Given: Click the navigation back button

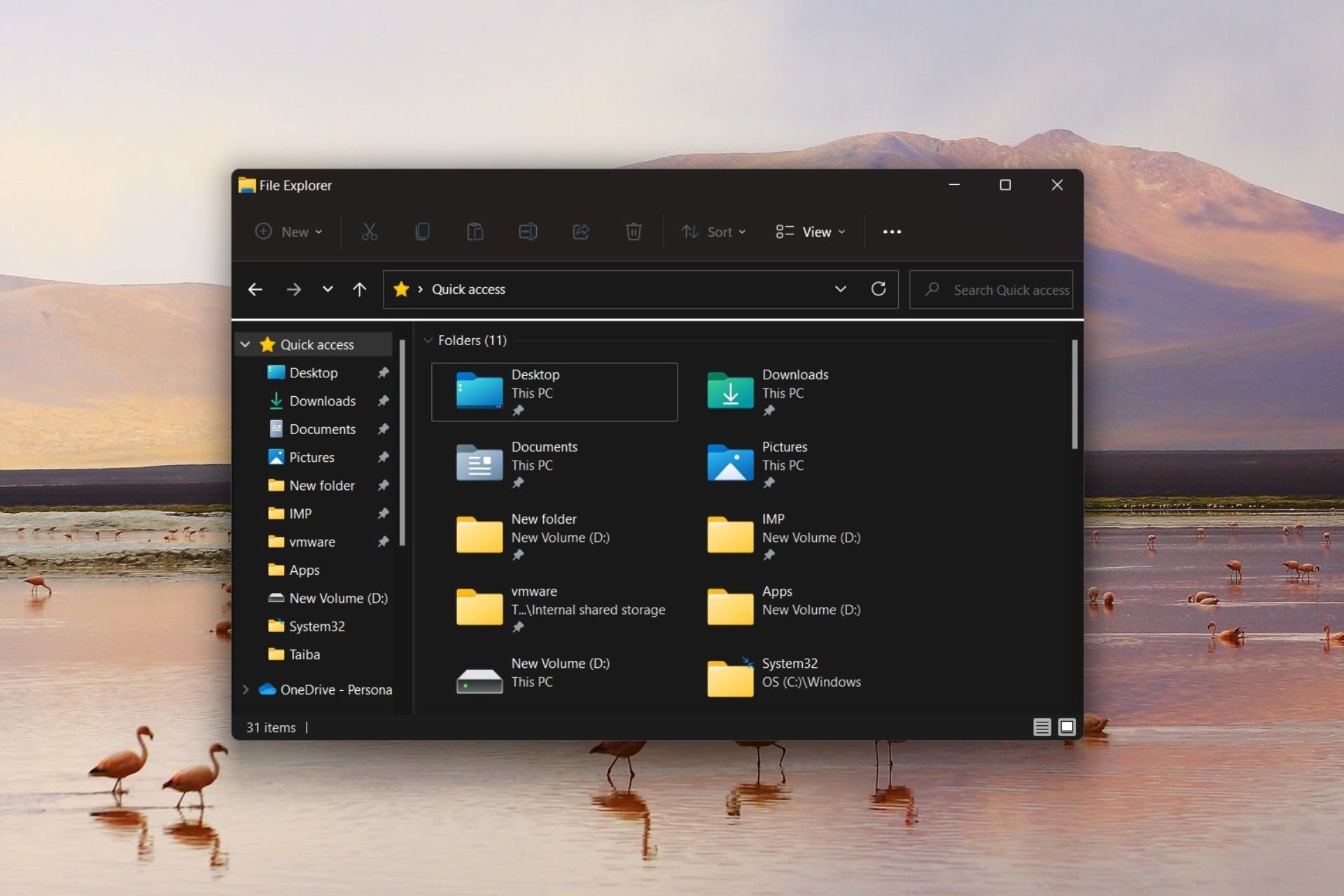Looking at the screenshot, I should 257,289.
